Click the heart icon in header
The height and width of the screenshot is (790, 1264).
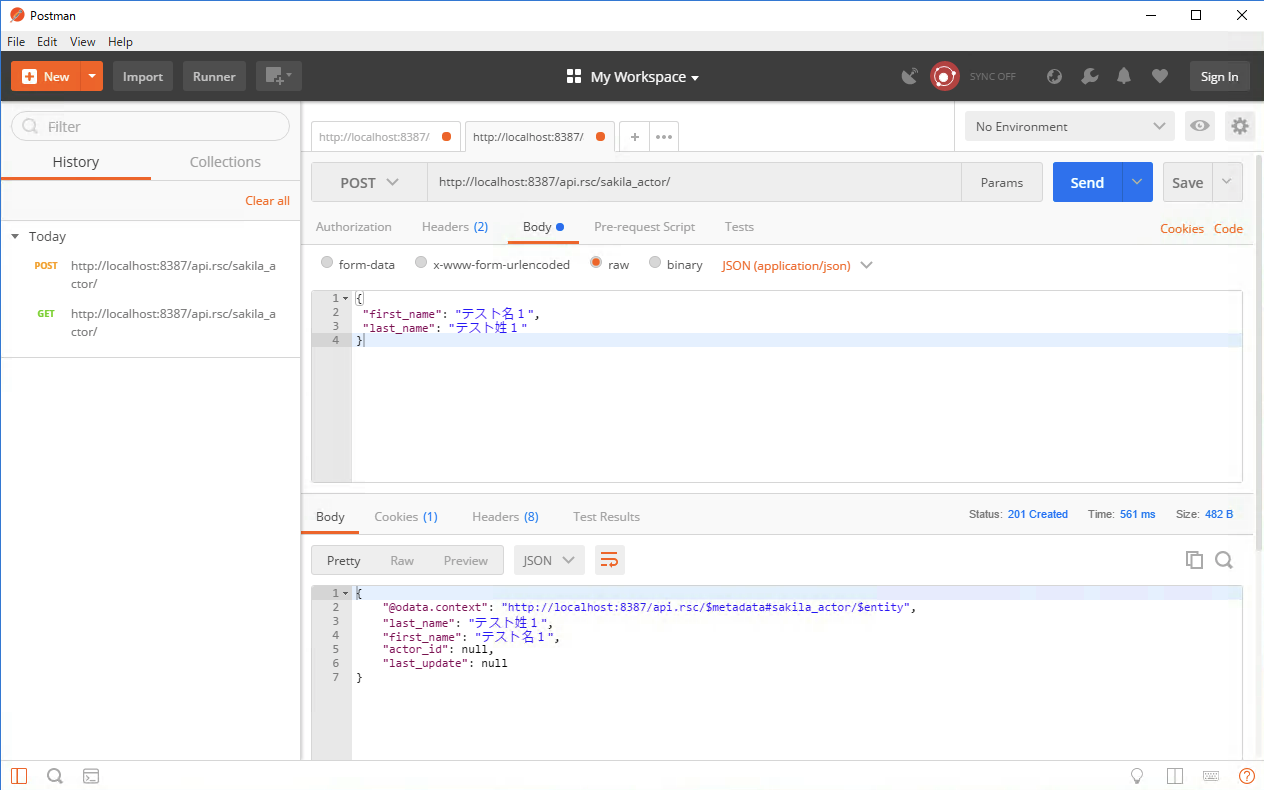[1160, 76]
